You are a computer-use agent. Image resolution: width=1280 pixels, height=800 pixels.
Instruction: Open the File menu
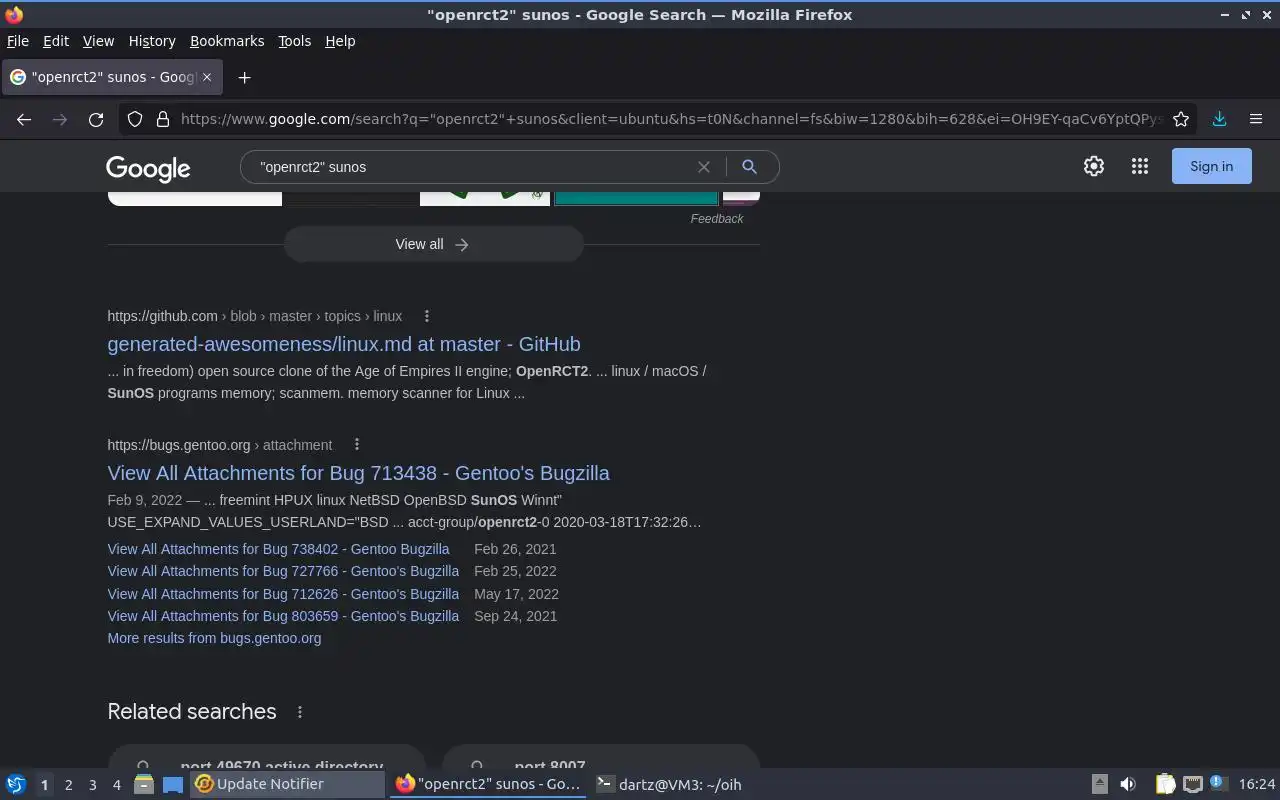(18, 41)
